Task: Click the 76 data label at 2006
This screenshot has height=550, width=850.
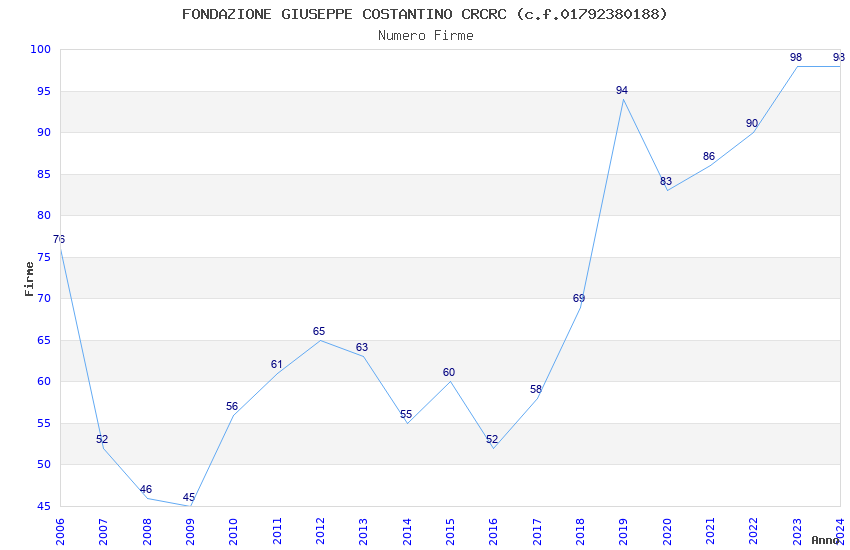Action: point(59,240)
